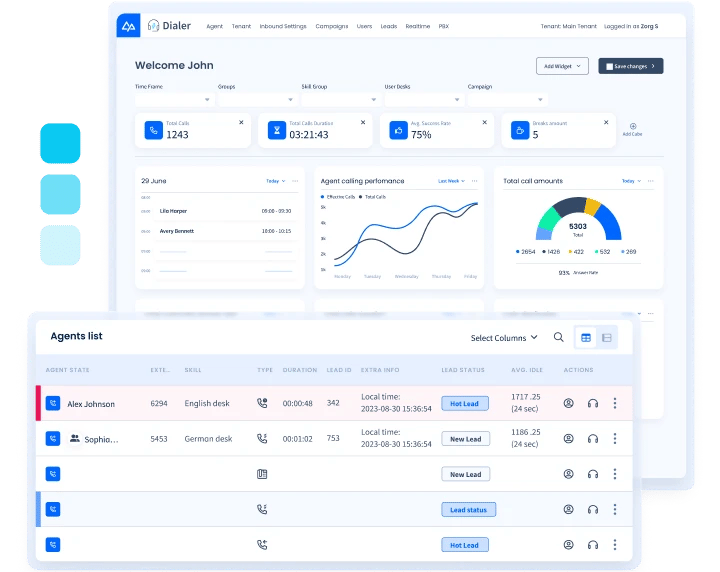Click Alex Johnson's call type icon
Image resolution: width=720 pixels, height=572 pixels.
[x=262, y=403]
